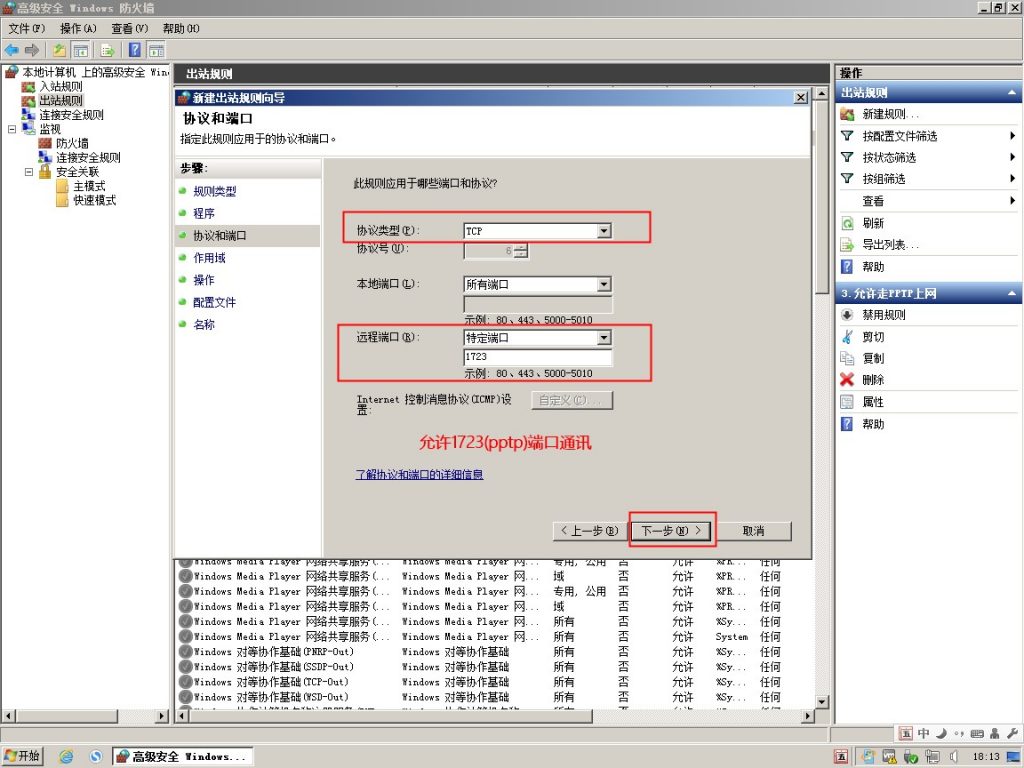This screenshot has width=1024, height=768.
Task: Open Internet Explorer from the taskbar
Action: [x=66, y=756]
